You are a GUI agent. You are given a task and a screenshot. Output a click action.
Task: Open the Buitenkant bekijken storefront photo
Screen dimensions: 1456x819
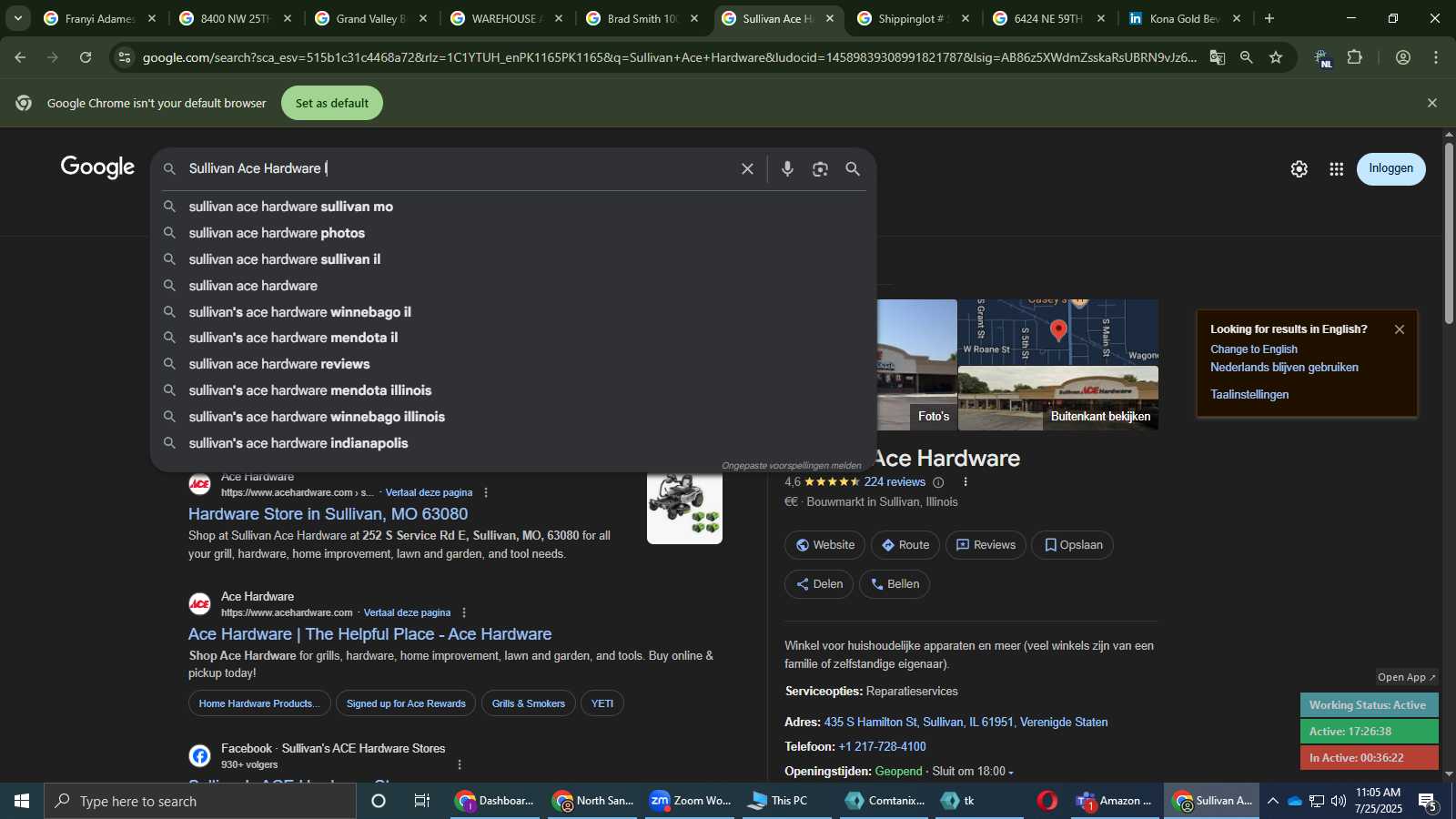1058,399
